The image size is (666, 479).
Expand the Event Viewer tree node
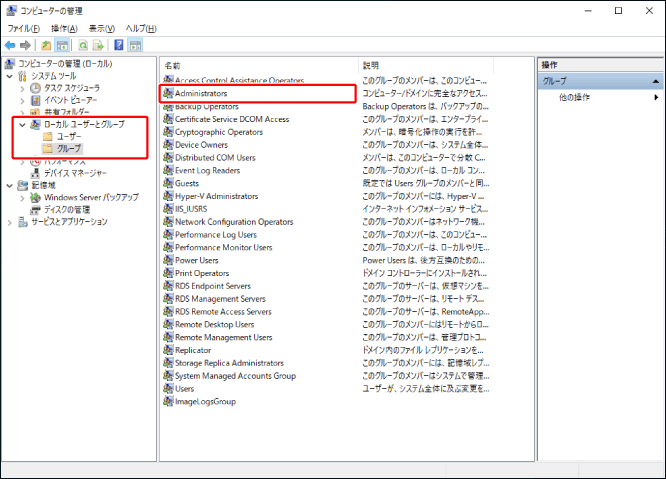(22, 100)
